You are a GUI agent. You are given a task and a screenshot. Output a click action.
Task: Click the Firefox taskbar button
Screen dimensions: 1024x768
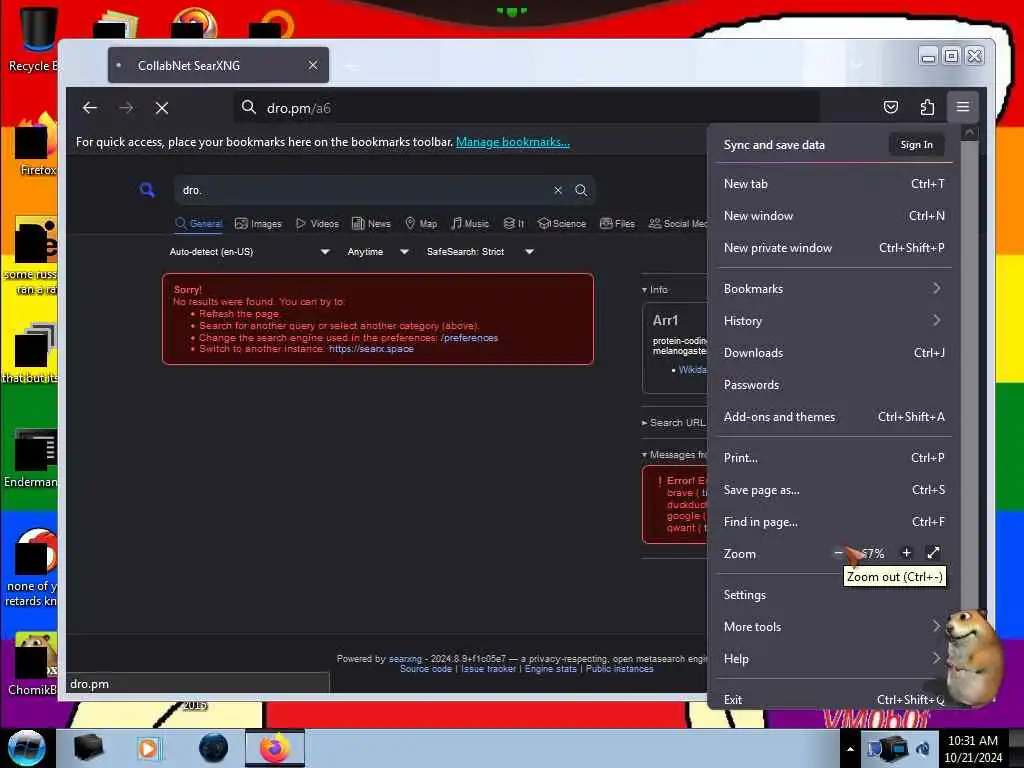(x=275, y=748)
